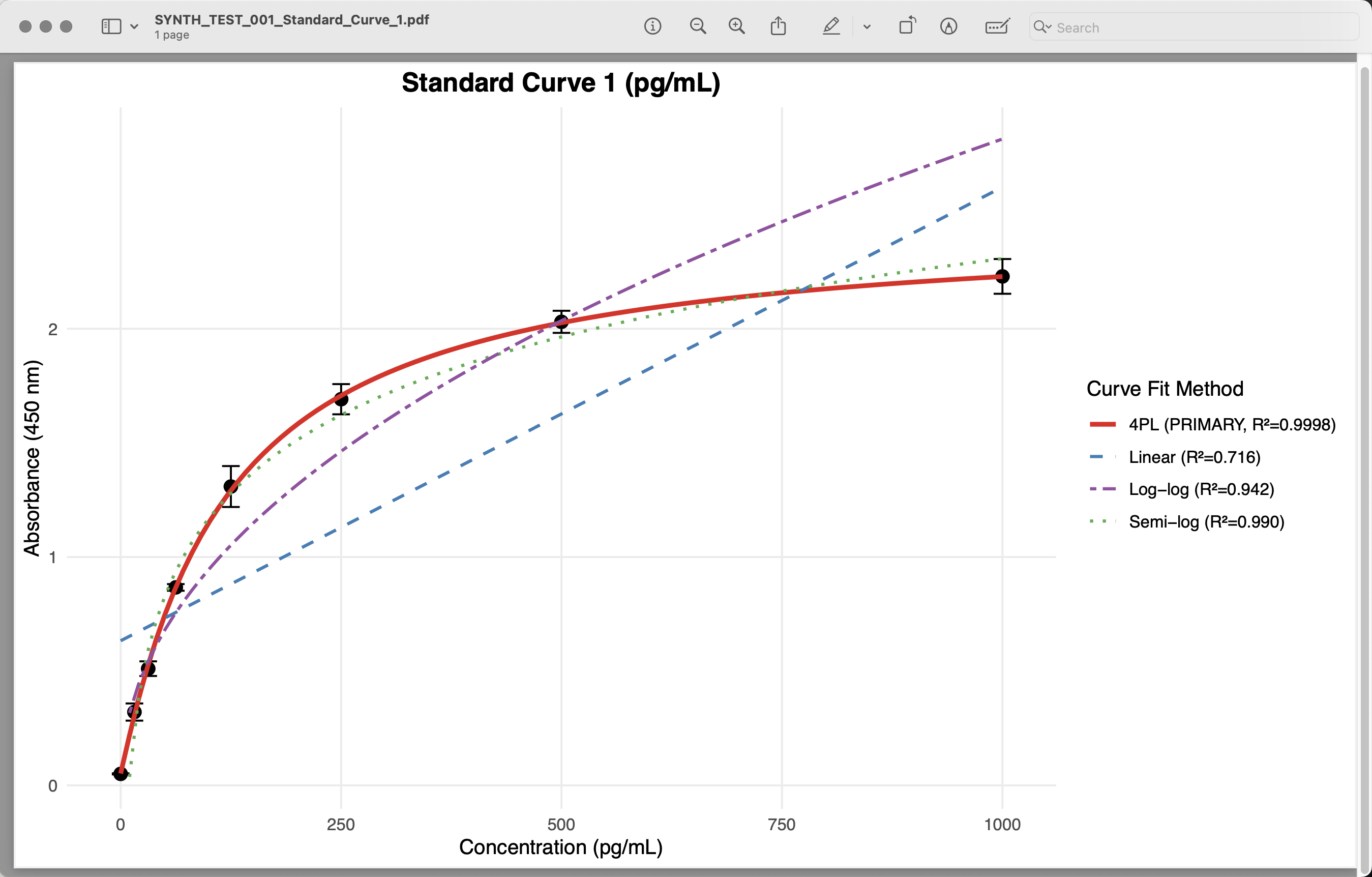Open the form fill markup tool

[x=997, y=26]
